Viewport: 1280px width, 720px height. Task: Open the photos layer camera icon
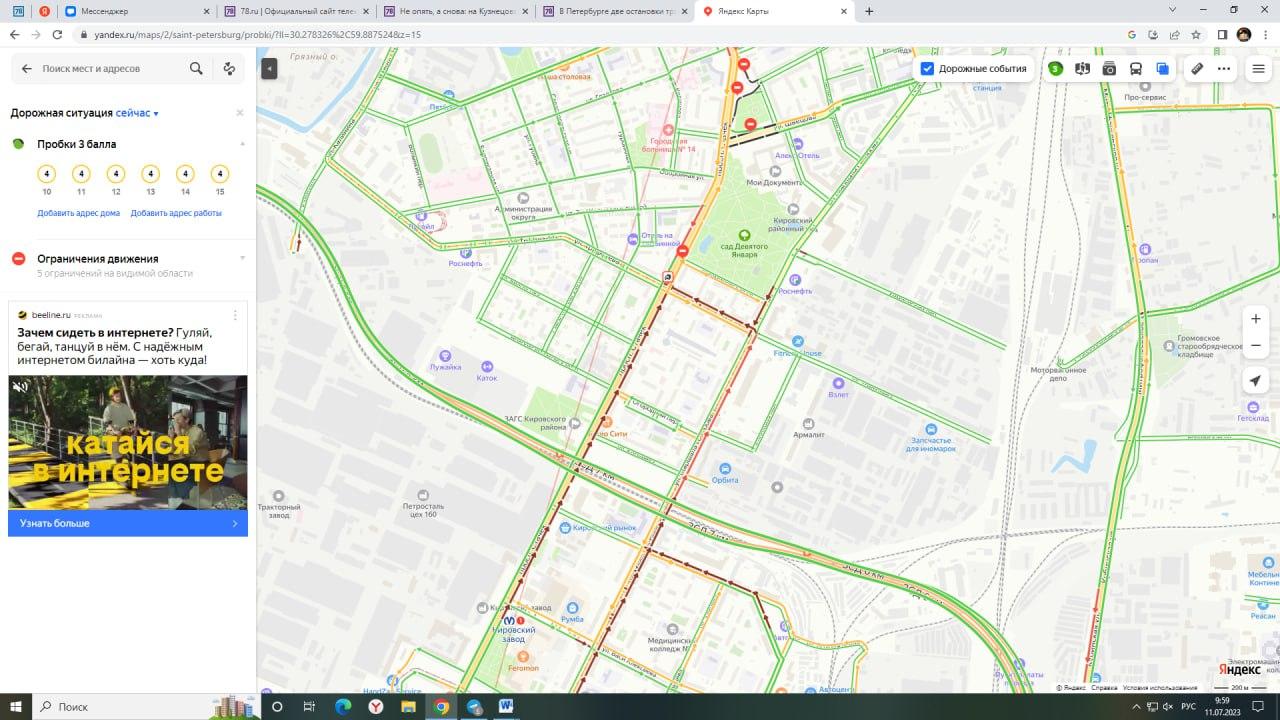click(1109, 69)
